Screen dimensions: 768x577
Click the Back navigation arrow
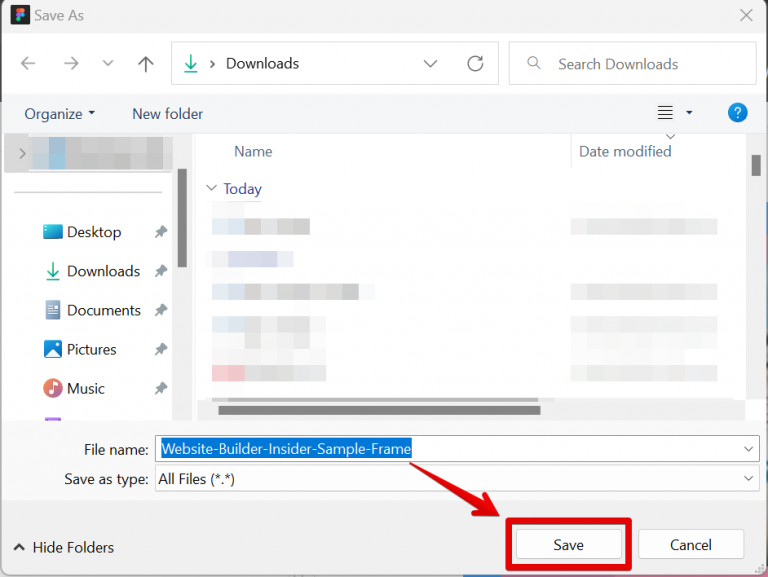pyautogui.click(x=28, y=63)
